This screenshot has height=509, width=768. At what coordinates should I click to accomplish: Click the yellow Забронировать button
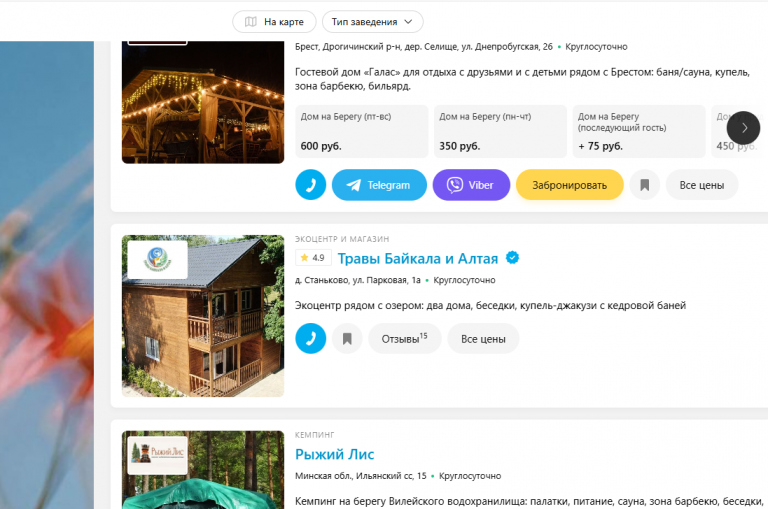click(x=570, y=185)
